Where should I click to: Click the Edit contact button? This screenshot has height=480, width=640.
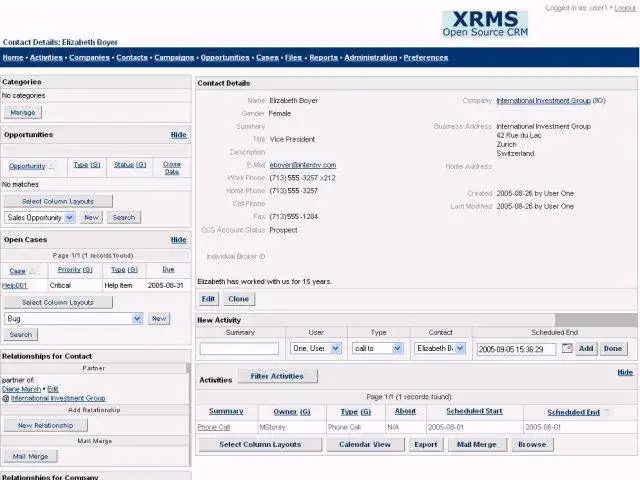point(208,299)
